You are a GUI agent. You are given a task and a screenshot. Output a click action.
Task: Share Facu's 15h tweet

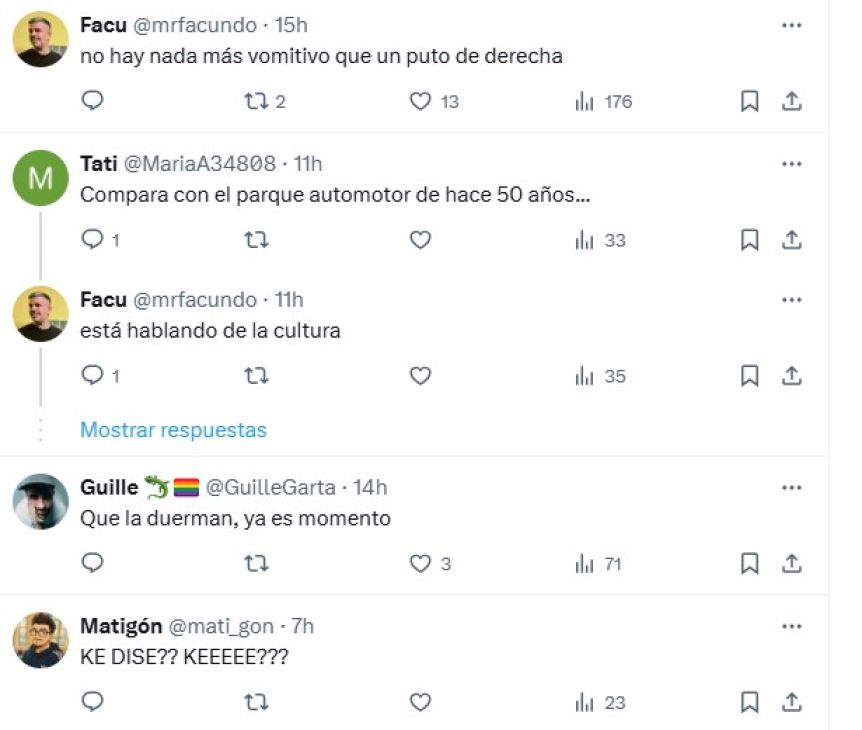coord(792,101)
